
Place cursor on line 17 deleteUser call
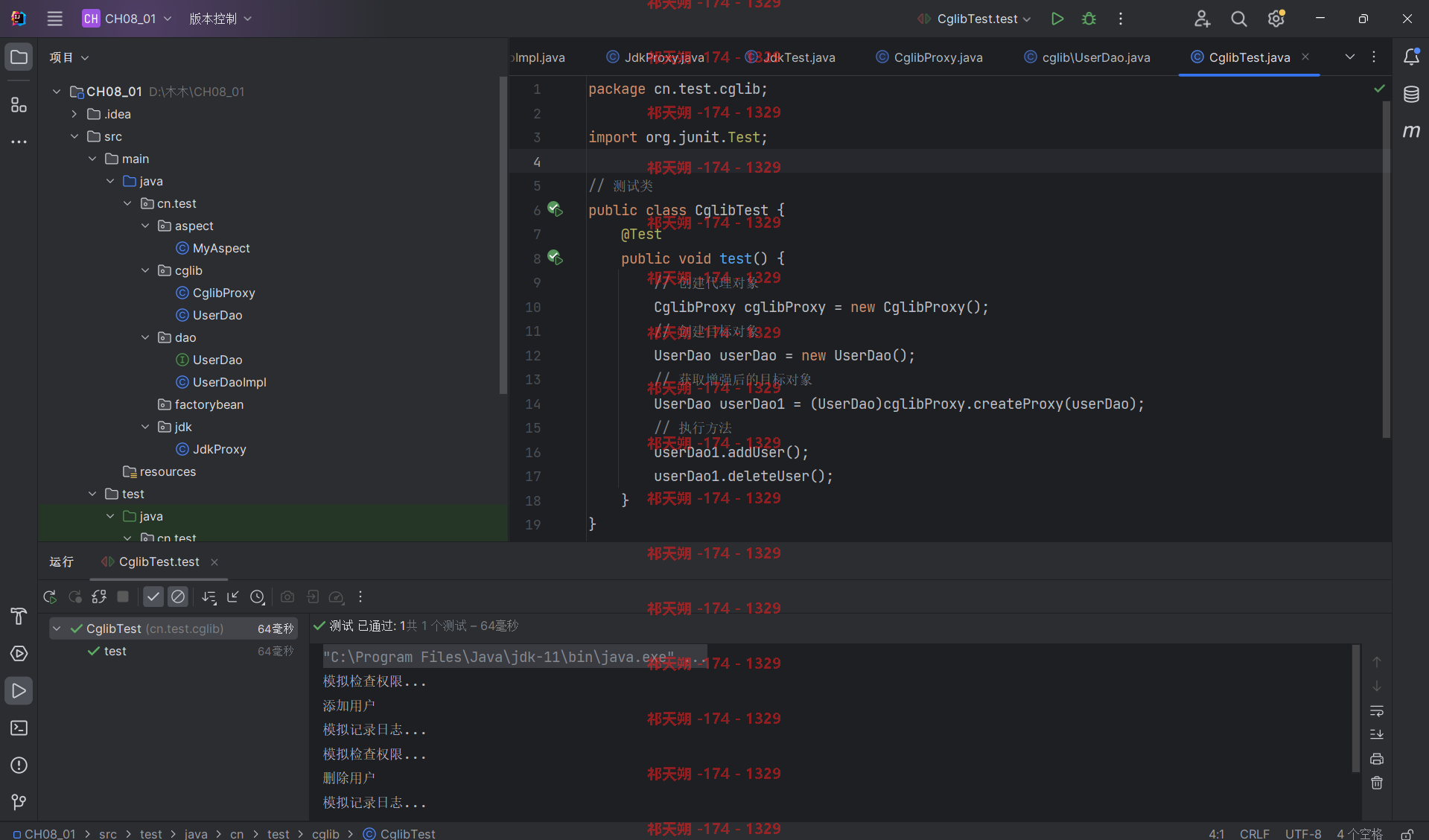(743, 476)
